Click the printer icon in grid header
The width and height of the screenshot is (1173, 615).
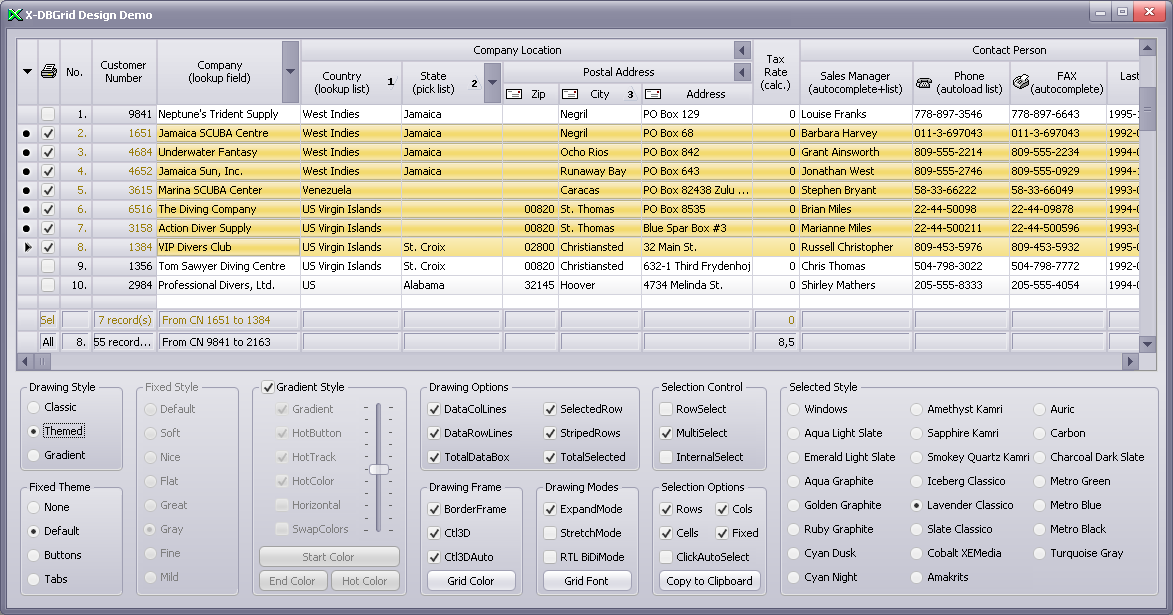(x=49, y=72)
